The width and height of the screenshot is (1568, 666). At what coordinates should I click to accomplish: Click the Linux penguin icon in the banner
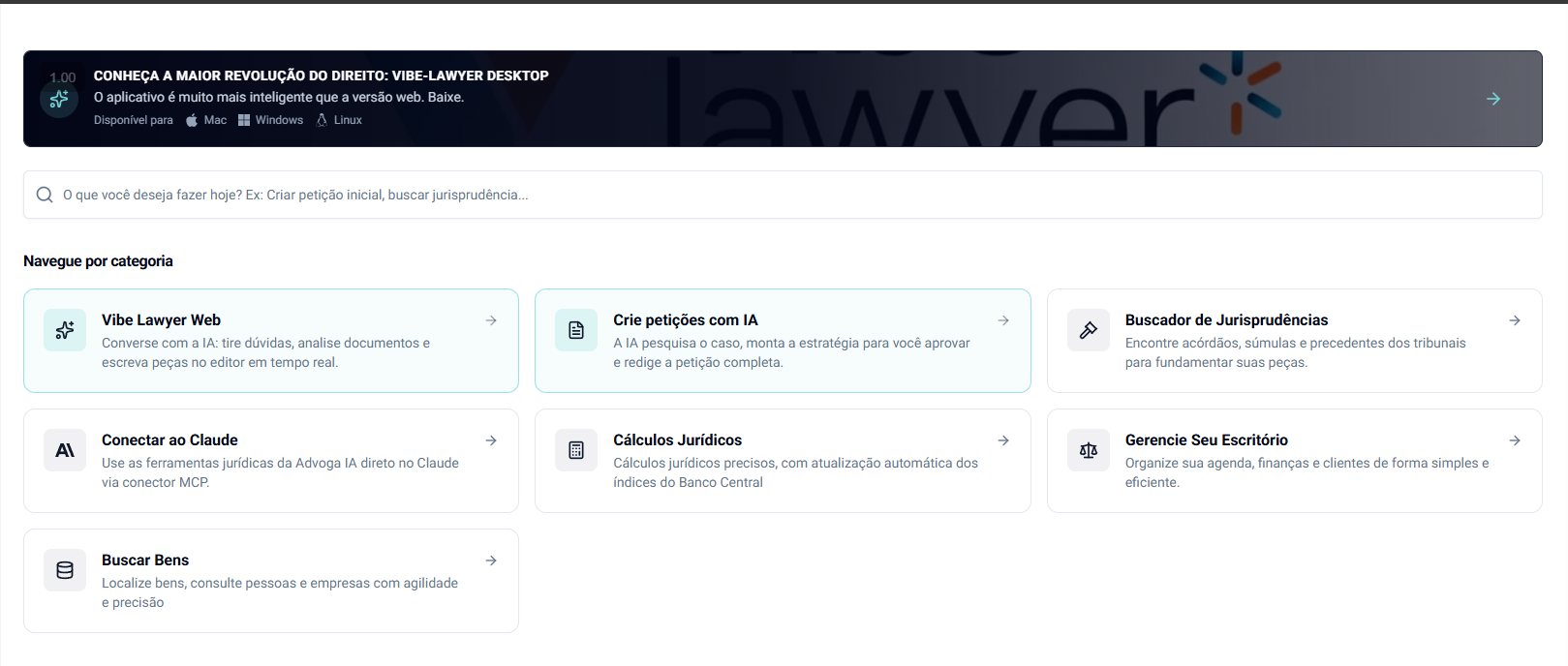pyautogui.click(x=322, y=120)
